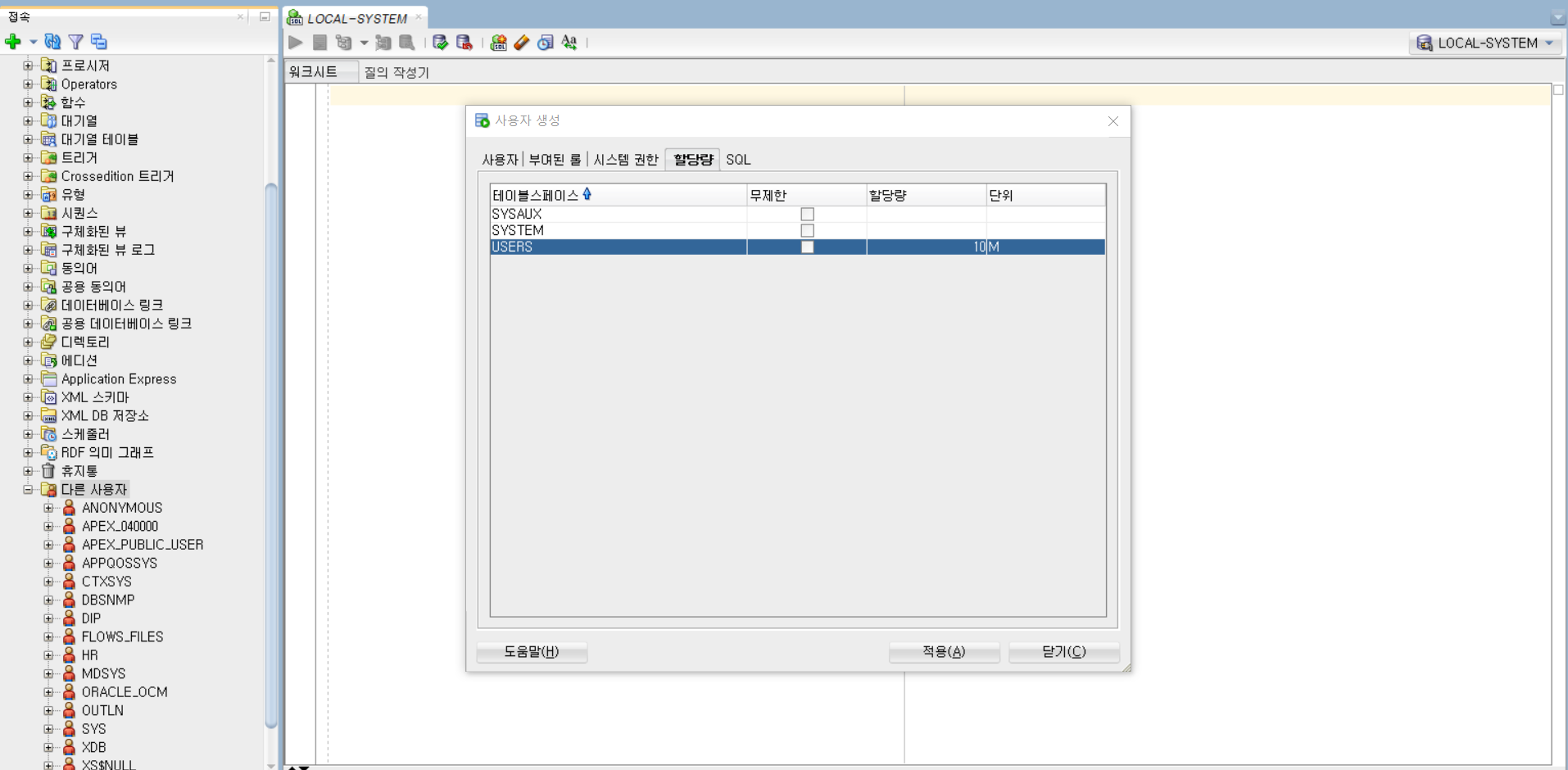Open an unshared SQL worksheet icon

pos(498,43)
